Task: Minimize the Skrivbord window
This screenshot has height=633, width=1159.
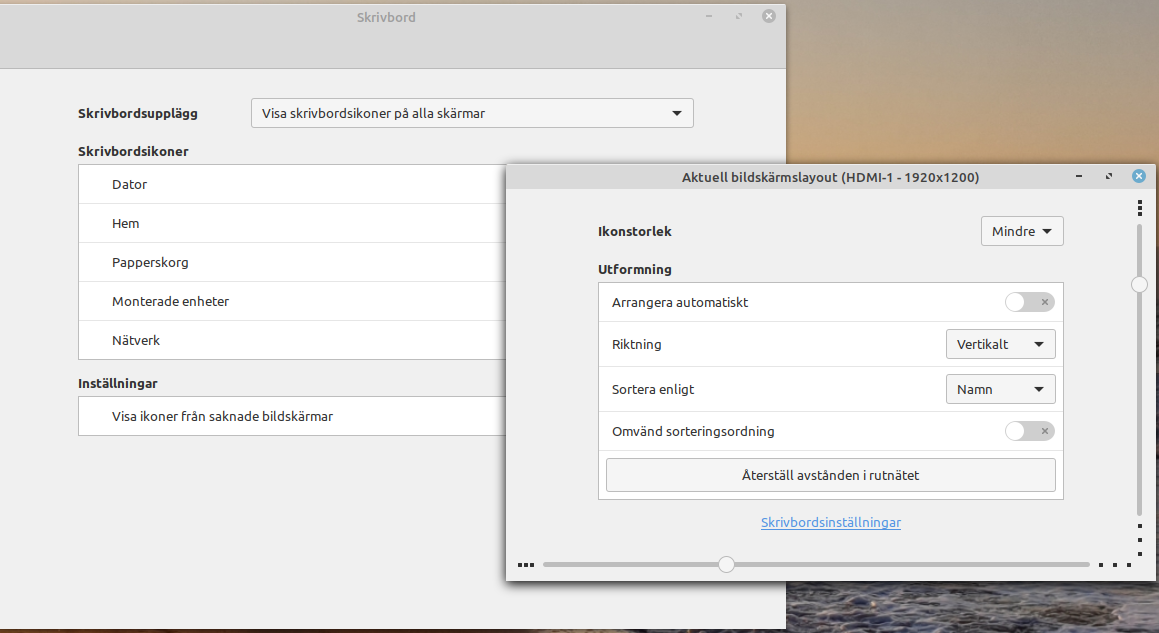Action: click(x=709, y=16)
